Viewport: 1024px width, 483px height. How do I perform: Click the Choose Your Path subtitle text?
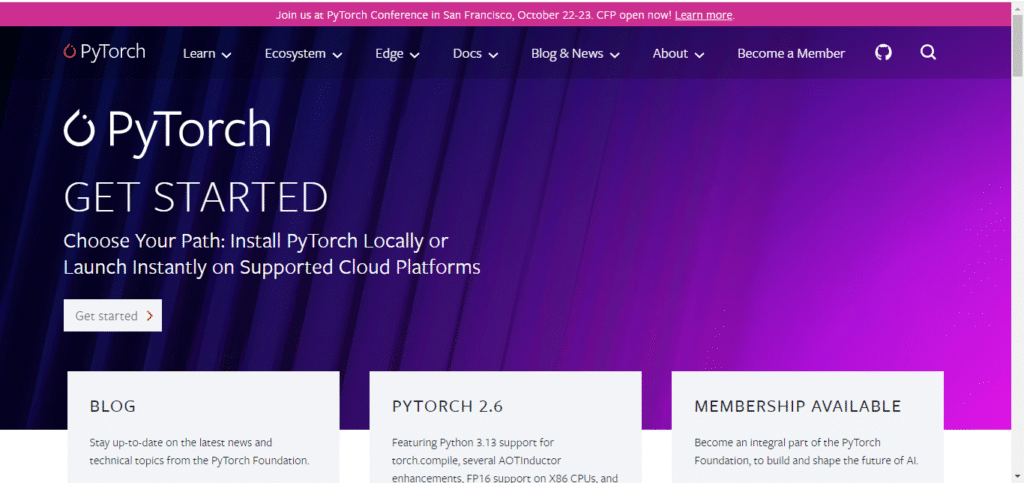pos(272,254)
